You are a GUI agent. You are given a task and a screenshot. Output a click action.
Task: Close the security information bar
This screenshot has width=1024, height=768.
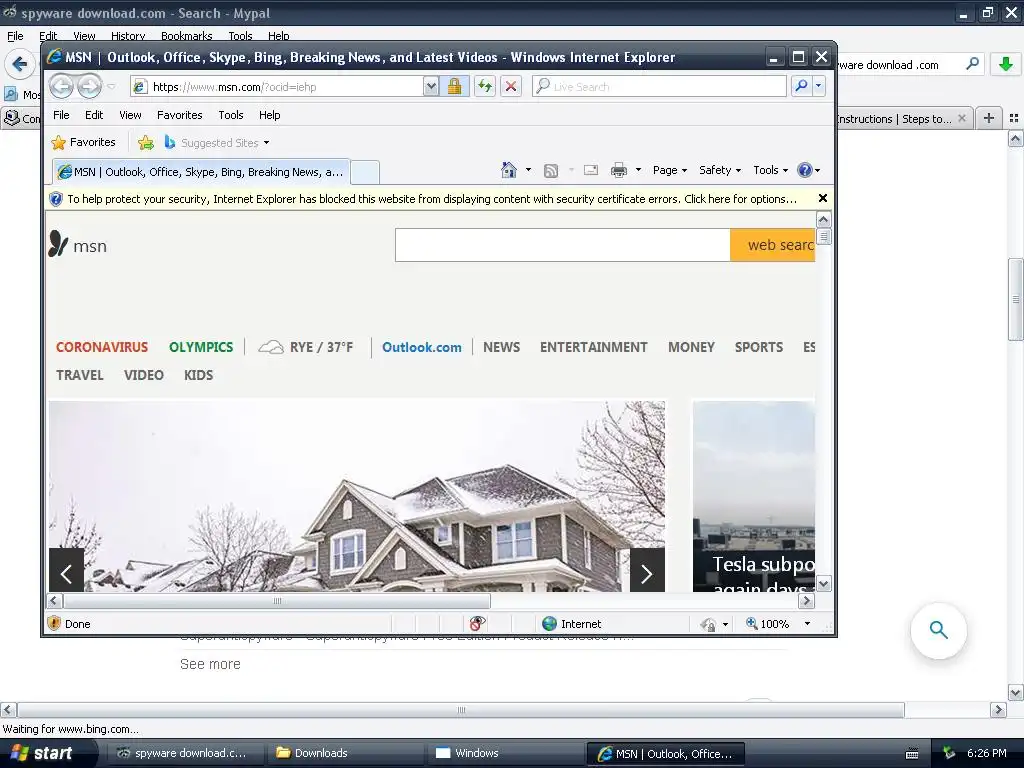click(x=823, y=198)
